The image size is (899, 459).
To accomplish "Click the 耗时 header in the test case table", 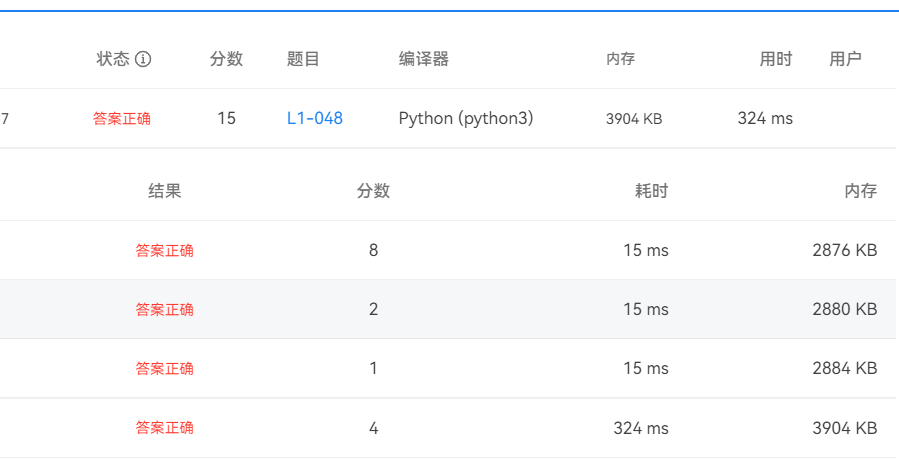I will [x=651, y=191].
